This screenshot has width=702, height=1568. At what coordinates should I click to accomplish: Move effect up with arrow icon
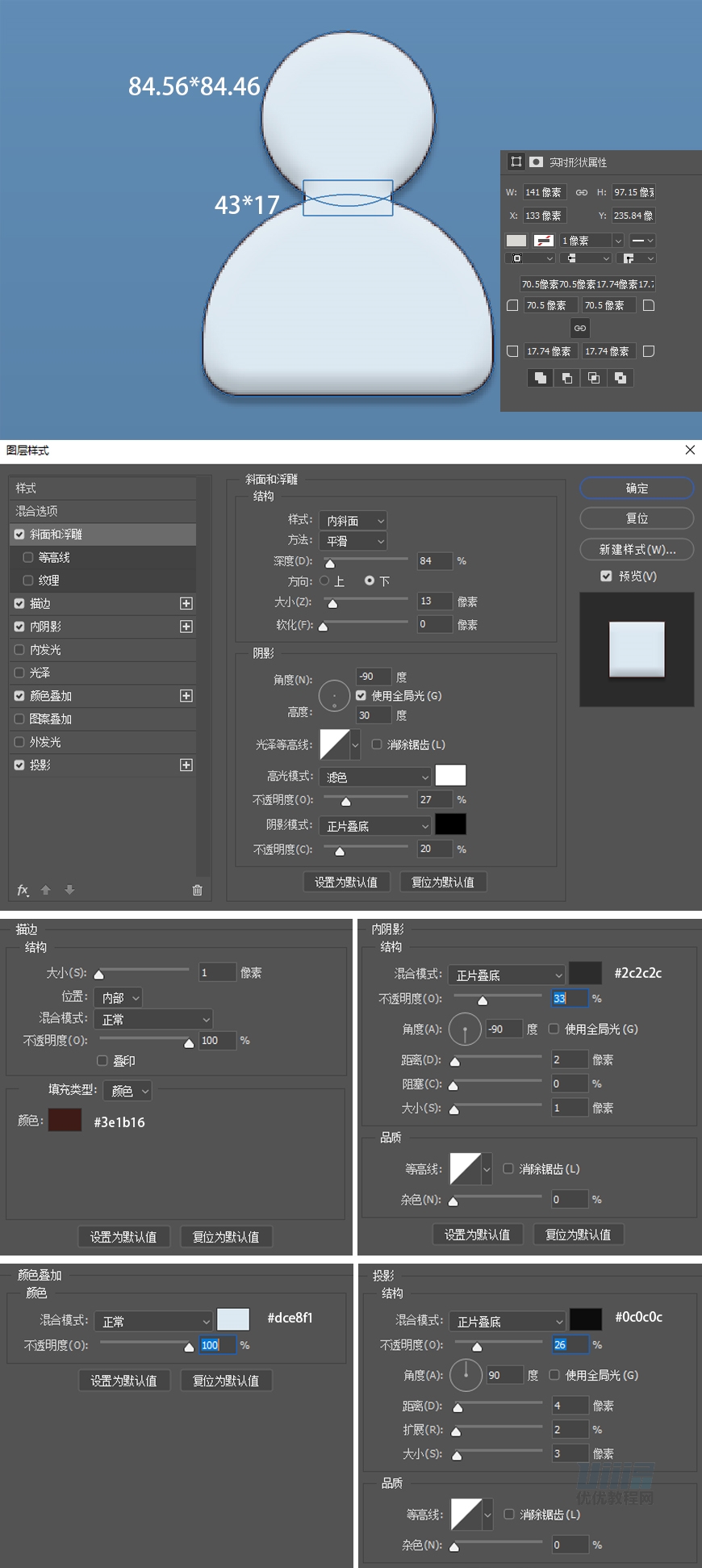[46, 890]
